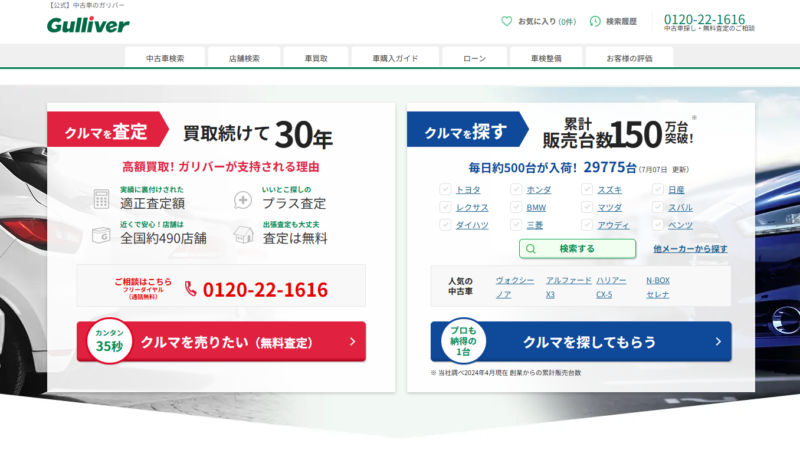Image resolution: width=800 pixels, height=450 pixels.
Task: Click the トヨタ maker link text
Action: coord(468,190)
